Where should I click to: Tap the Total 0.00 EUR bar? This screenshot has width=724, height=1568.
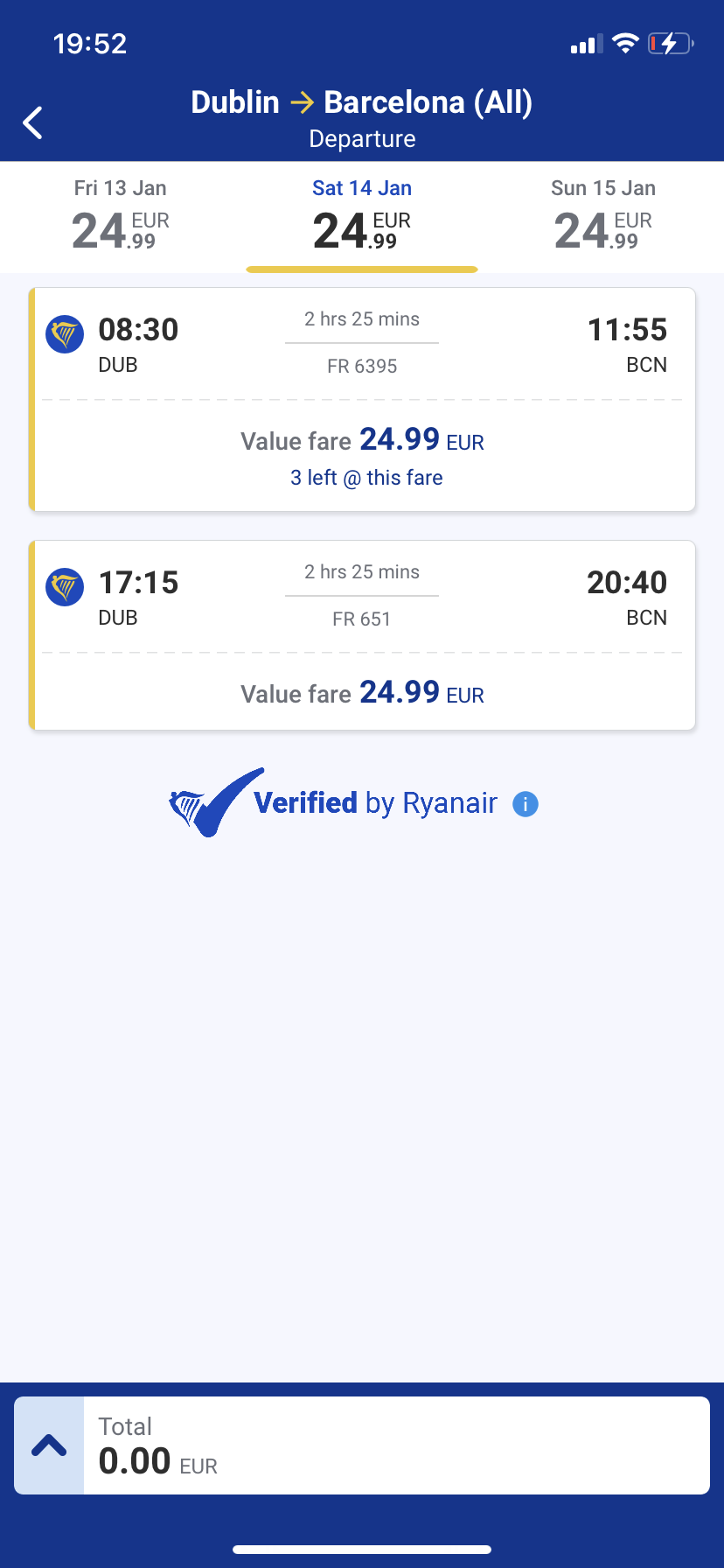(x=395, y=1445)
